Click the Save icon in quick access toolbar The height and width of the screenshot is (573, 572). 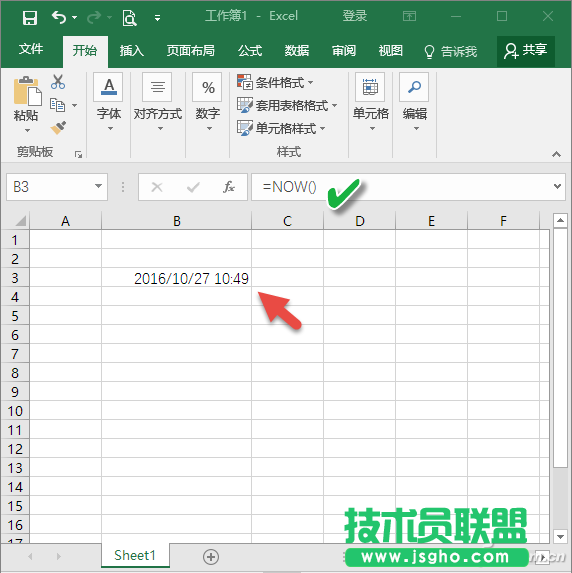click(30, 17)
